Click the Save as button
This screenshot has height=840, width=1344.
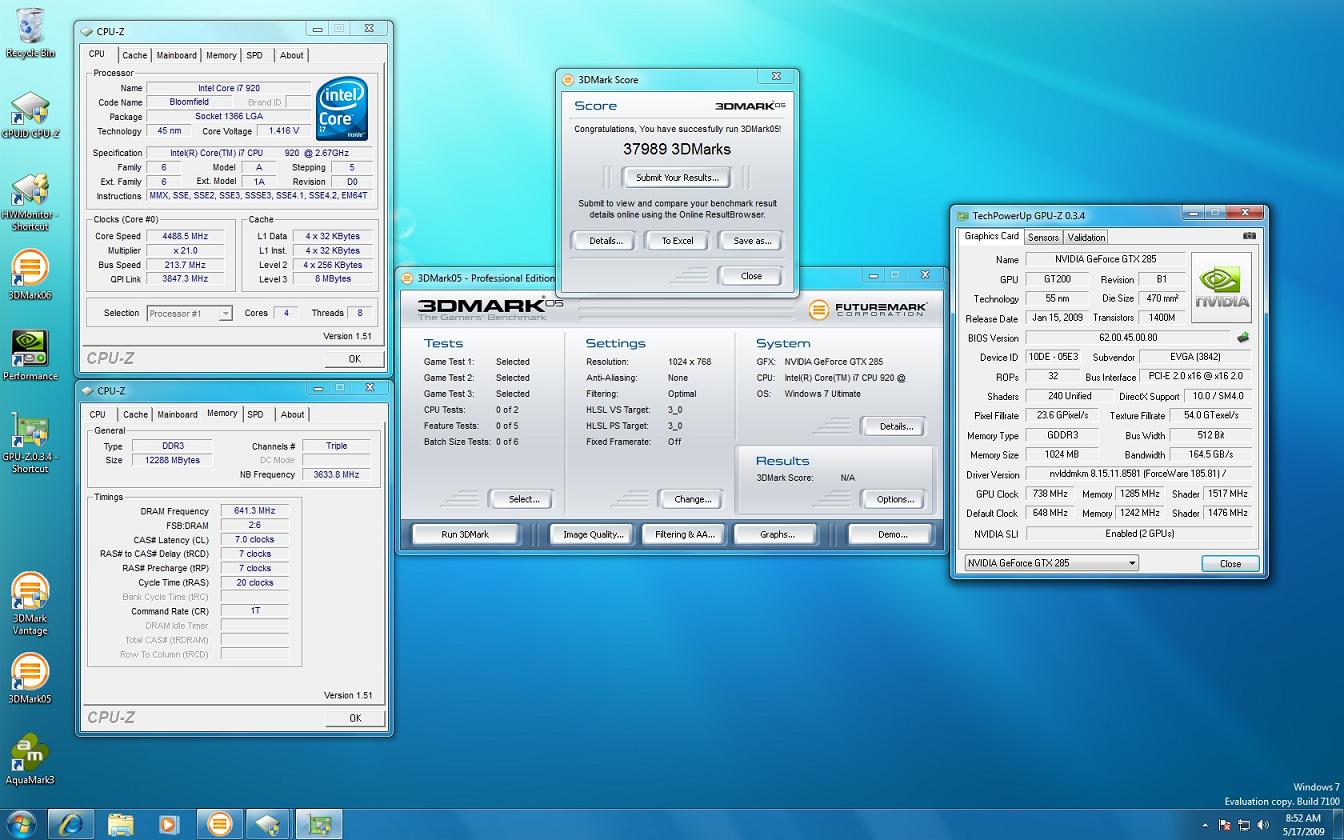pyautogui.click(x=752, y=241)
